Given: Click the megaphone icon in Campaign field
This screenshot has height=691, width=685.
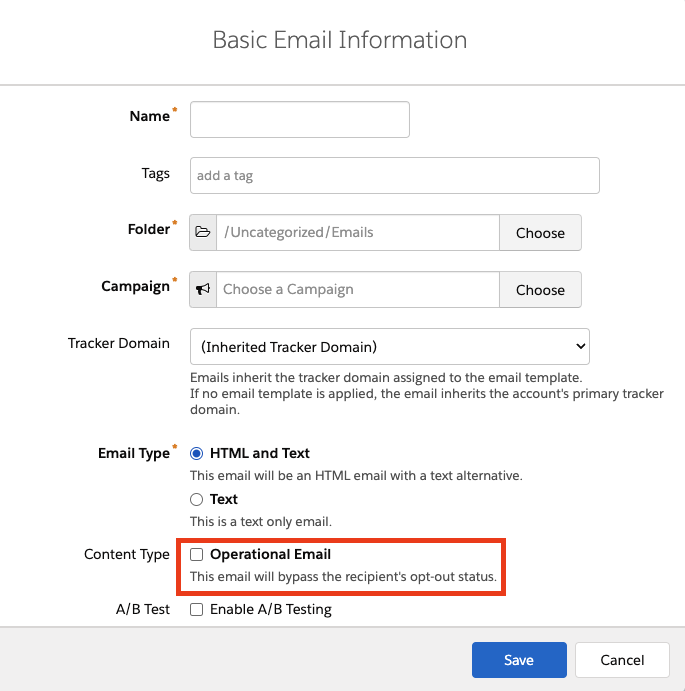Looking at the screenshot, I should pyautogui.click(x=203, y=289).
